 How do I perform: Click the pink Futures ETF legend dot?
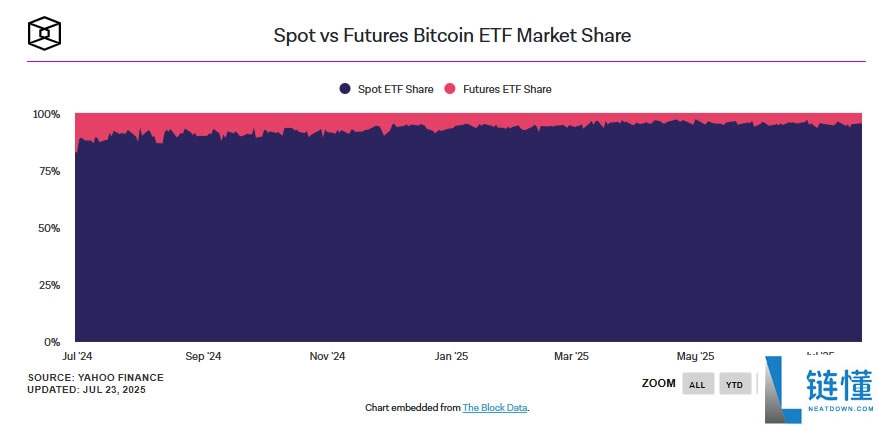(450, 89)
